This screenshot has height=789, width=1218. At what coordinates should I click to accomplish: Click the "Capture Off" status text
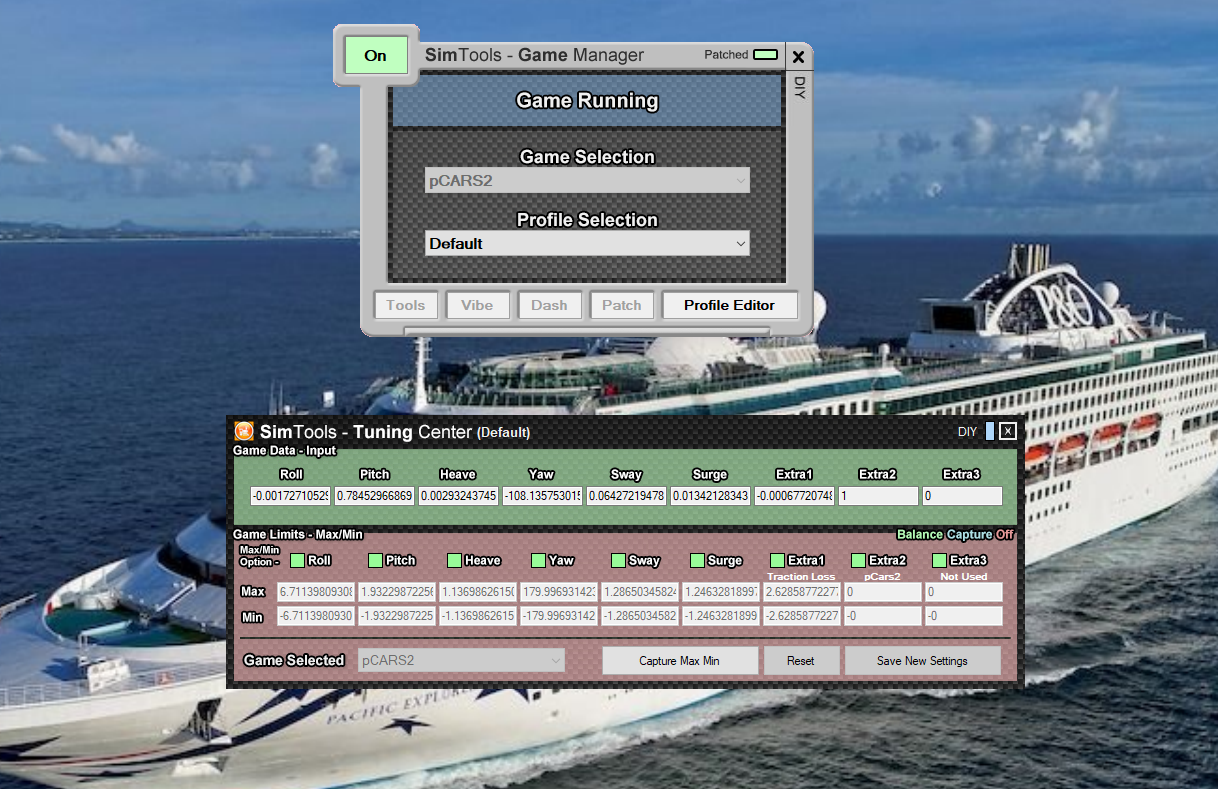coord(981,535)
